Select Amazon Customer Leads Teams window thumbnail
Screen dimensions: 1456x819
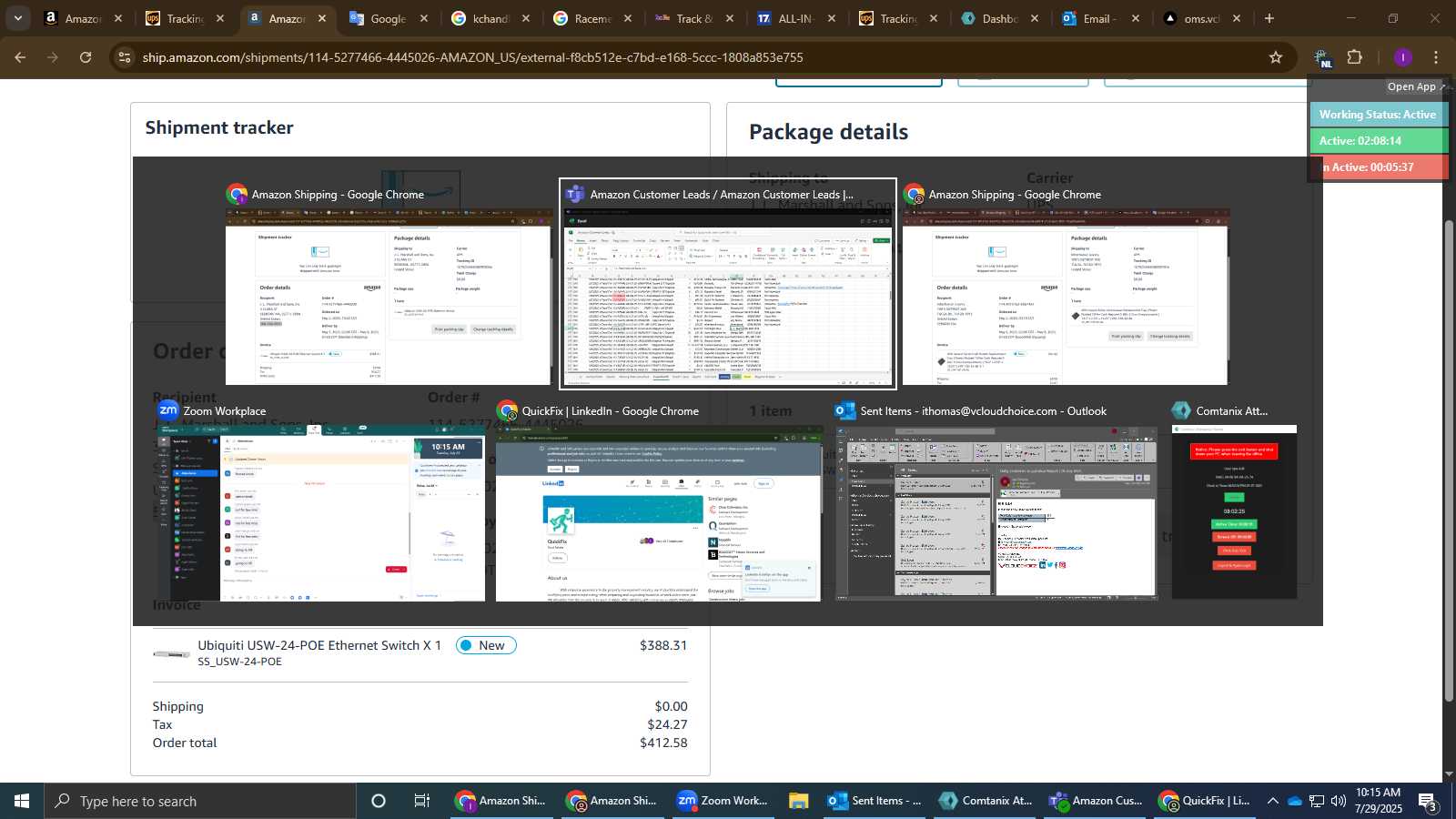click(x=728, y=284)
